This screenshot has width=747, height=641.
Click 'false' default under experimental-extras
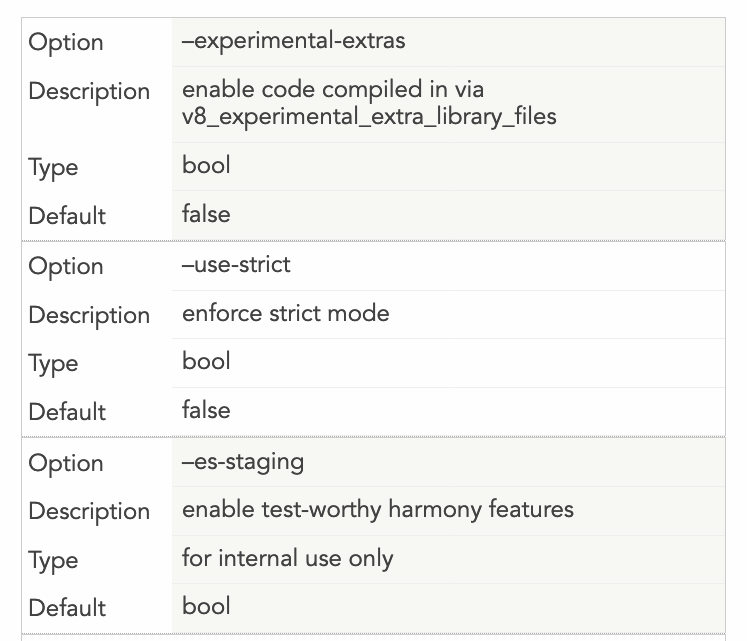pyautogui.click(x=206, y=214)
